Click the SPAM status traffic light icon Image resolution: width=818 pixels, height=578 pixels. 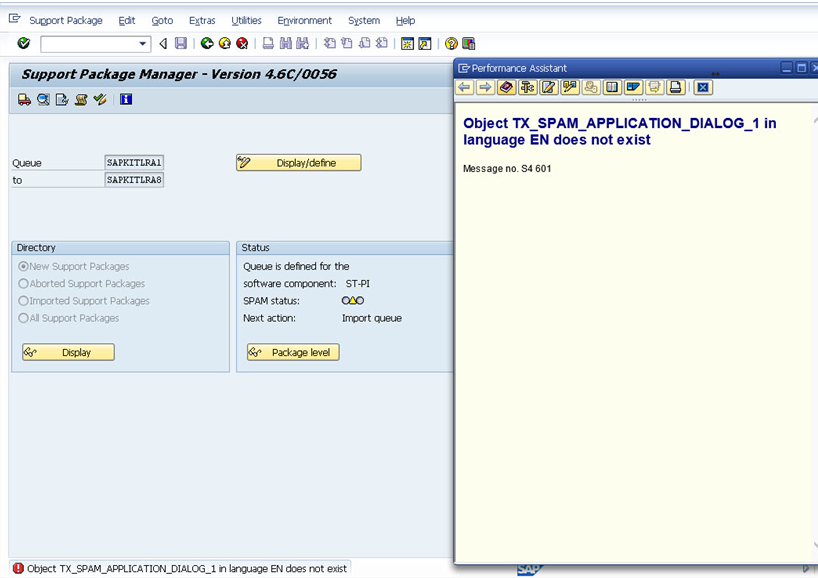[x=353, y=300]
